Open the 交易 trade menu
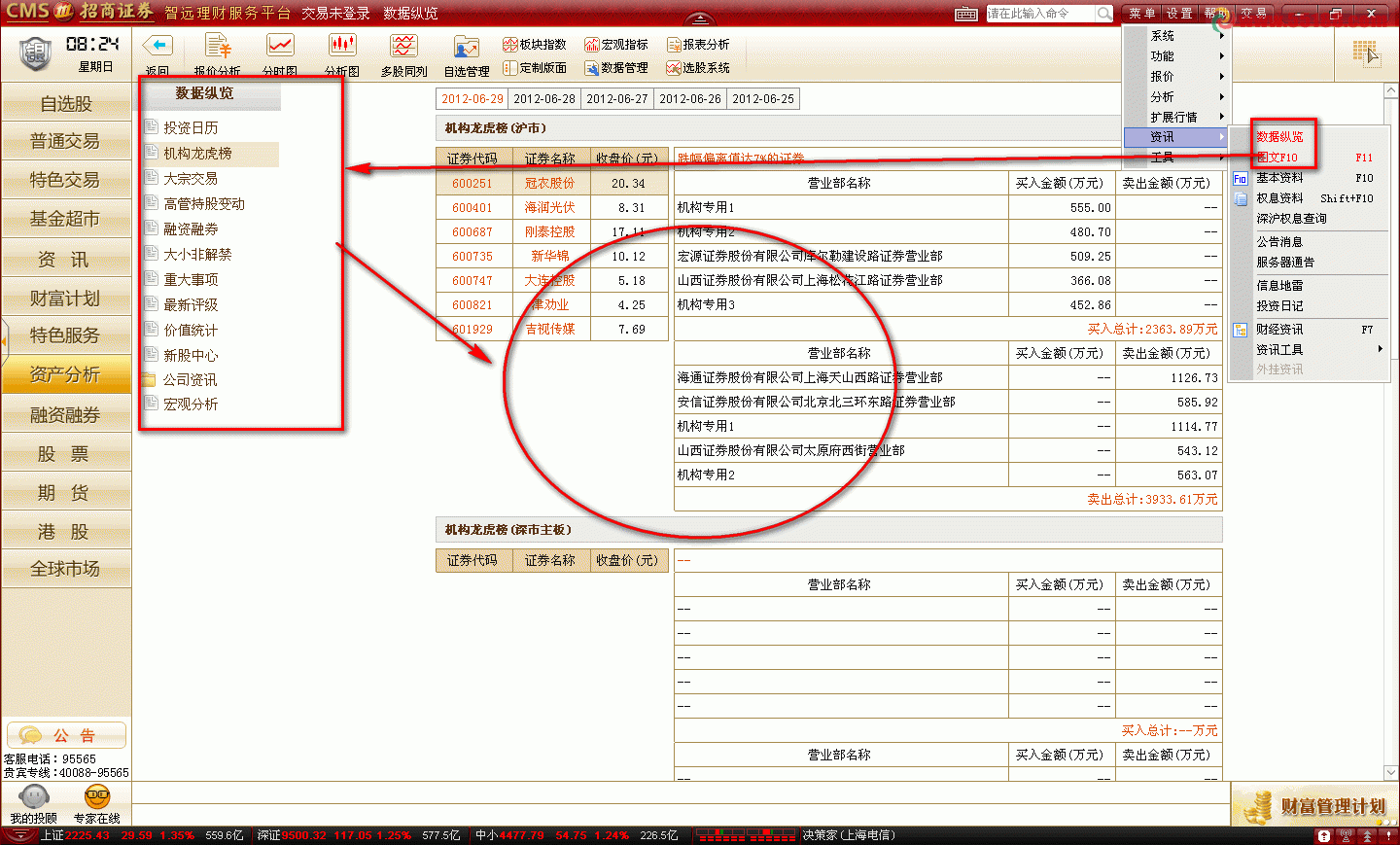 [x=1254, y=14]
